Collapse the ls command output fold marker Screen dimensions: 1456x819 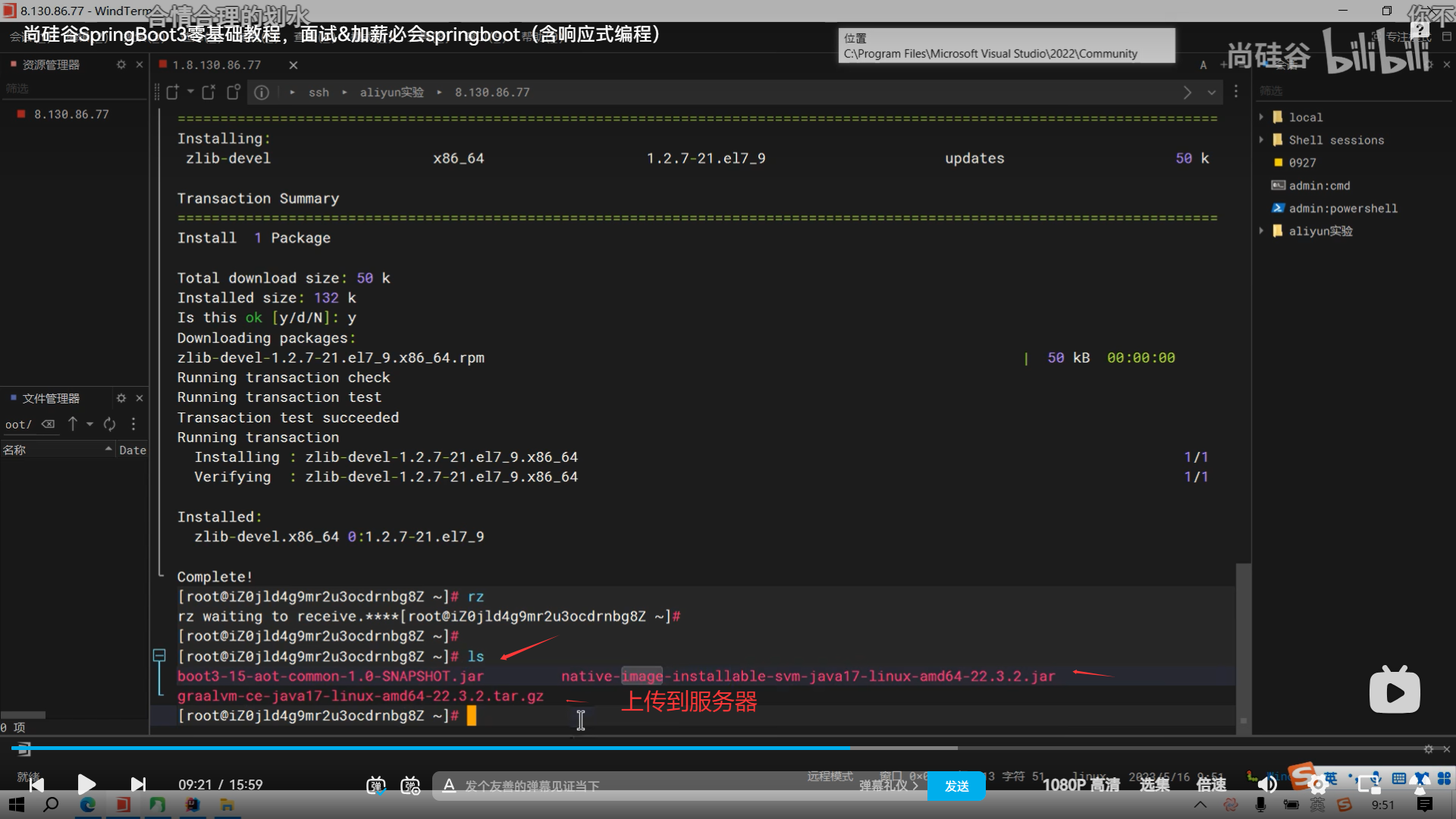[x=159, y=655]
